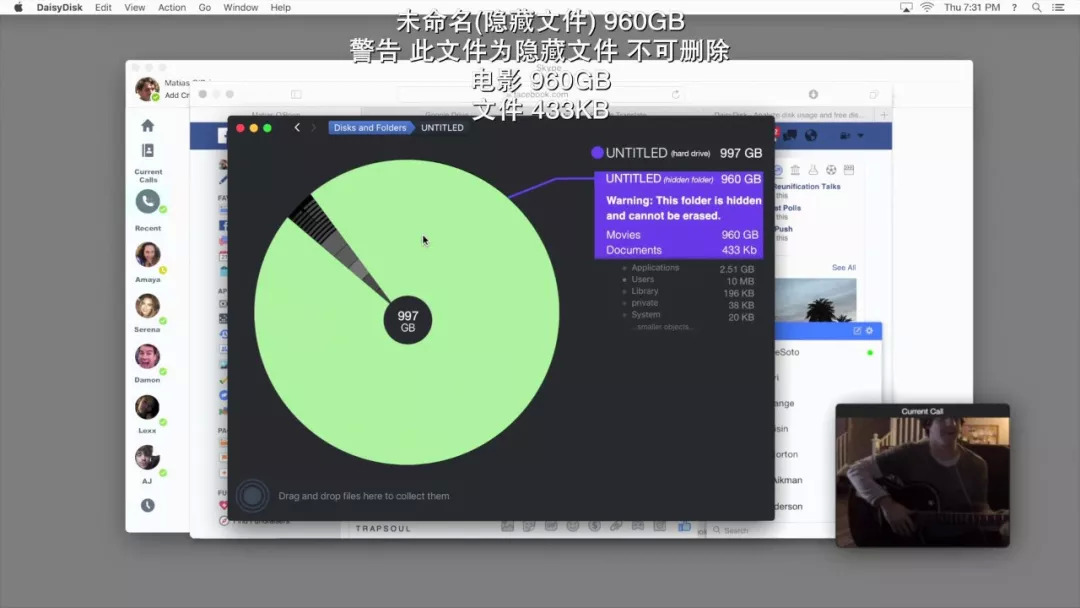The image size is (1080, 608).
Task: Click the See All link on Facebook
Action: click(x=843, y=267)
